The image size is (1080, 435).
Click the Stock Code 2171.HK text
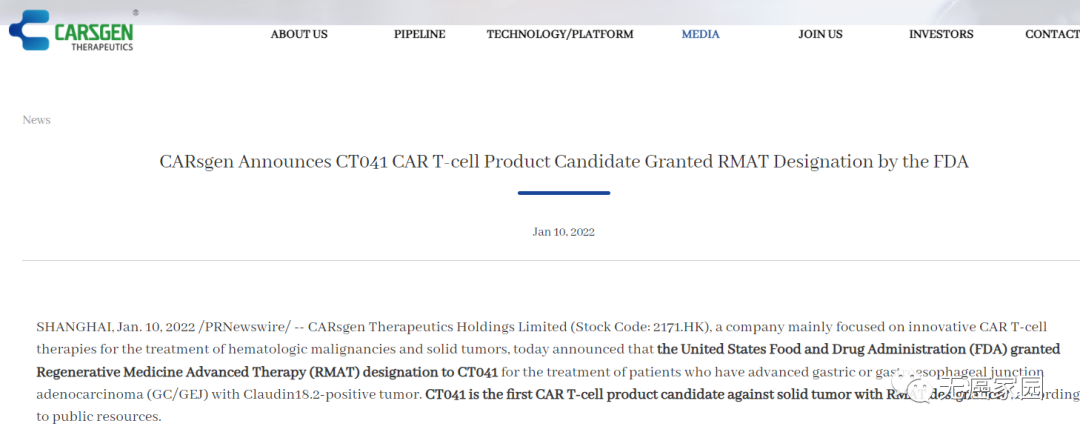(x=642, y=327)
